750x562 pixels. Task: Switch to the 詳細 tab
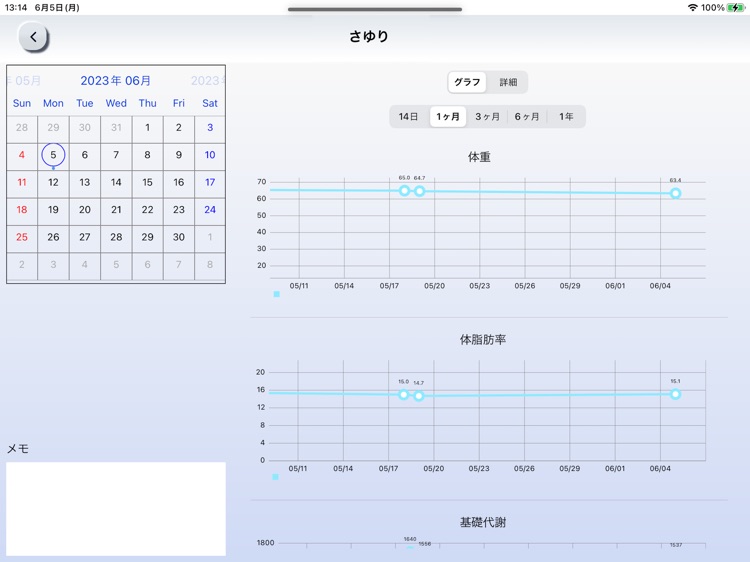point(508,82)
